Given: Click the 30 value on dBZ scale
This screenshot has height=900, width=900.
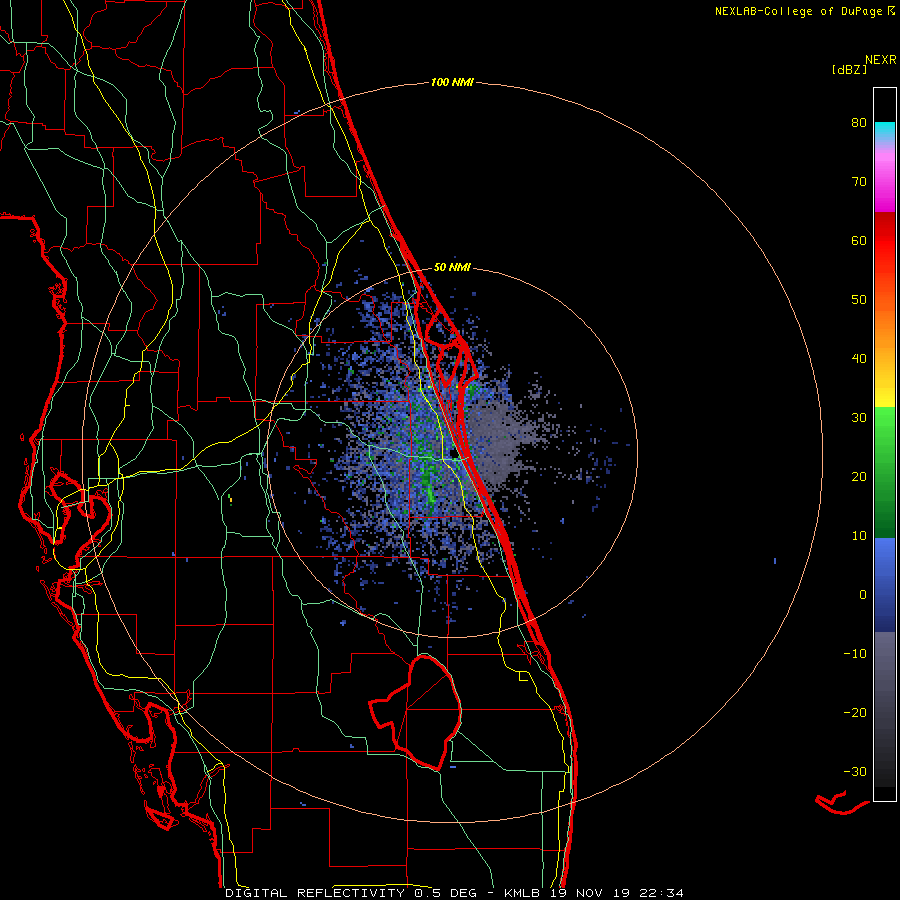Looking at the screenshot, I should [859, 418].
